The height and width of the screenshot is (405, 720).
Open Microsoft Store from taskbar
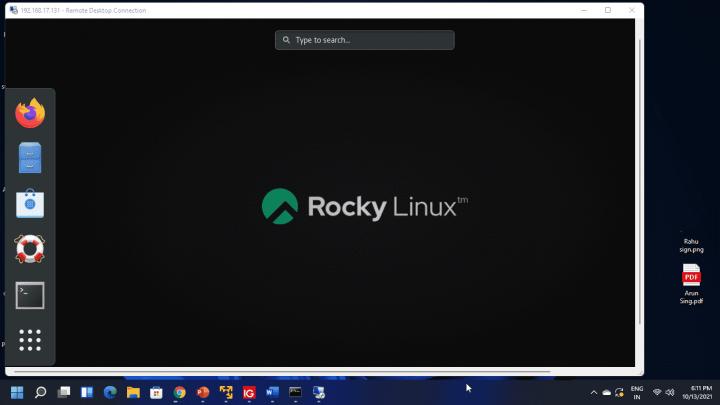(x=156, y=392)
